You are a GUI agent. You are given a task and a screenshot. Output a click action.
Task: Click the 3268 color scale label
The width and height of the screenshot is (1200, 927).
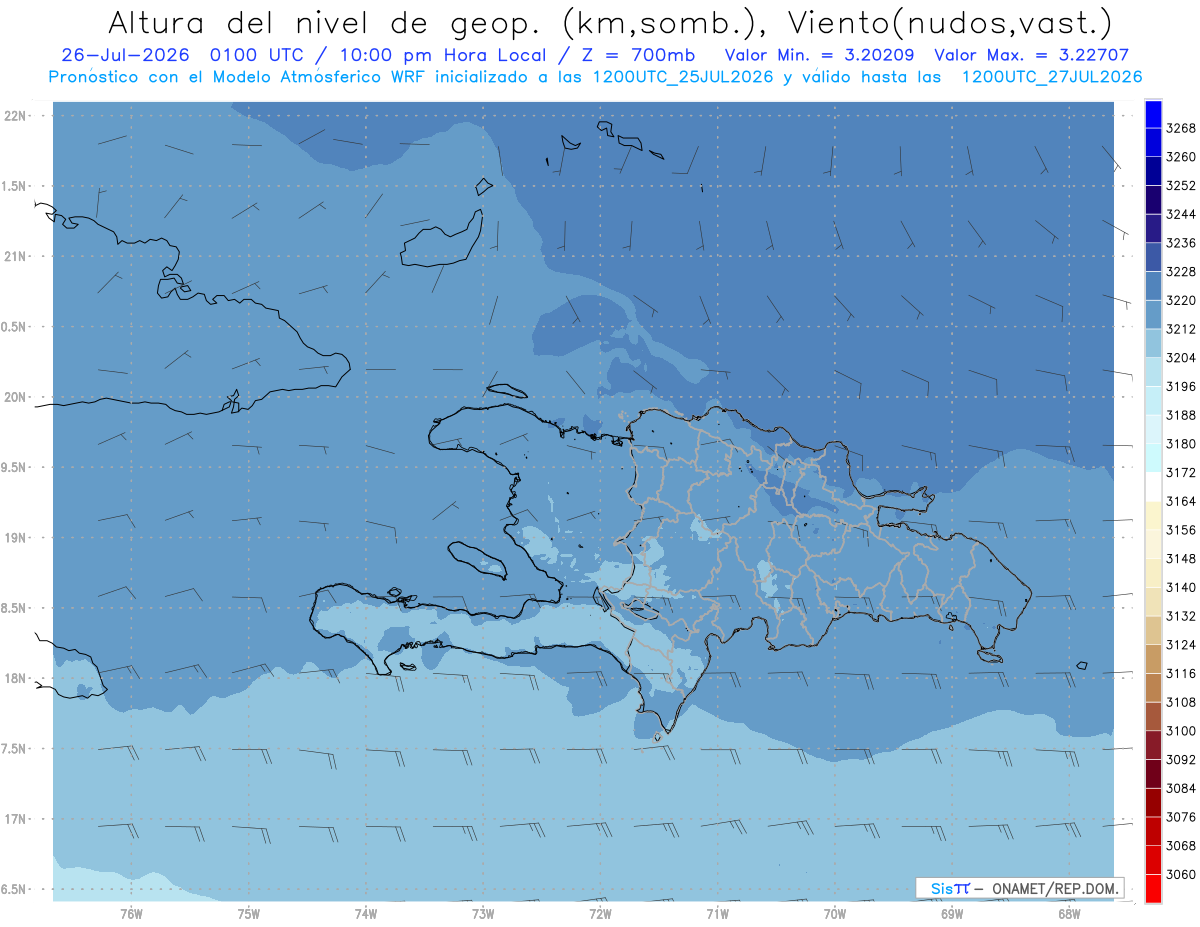(x=1181, y=128)
